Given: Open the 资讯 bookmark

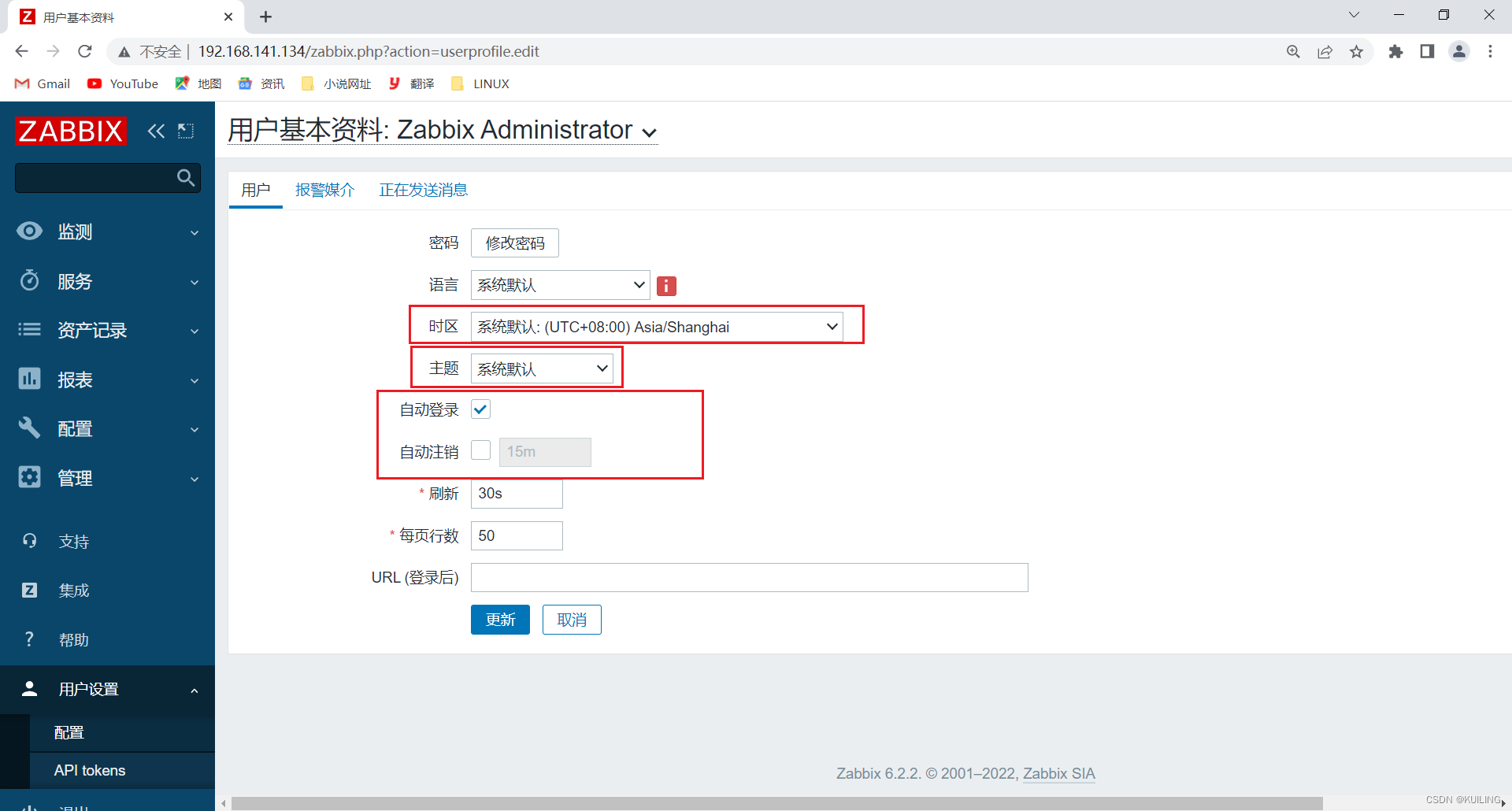Looking at the screenshot, I should point(261,83).
